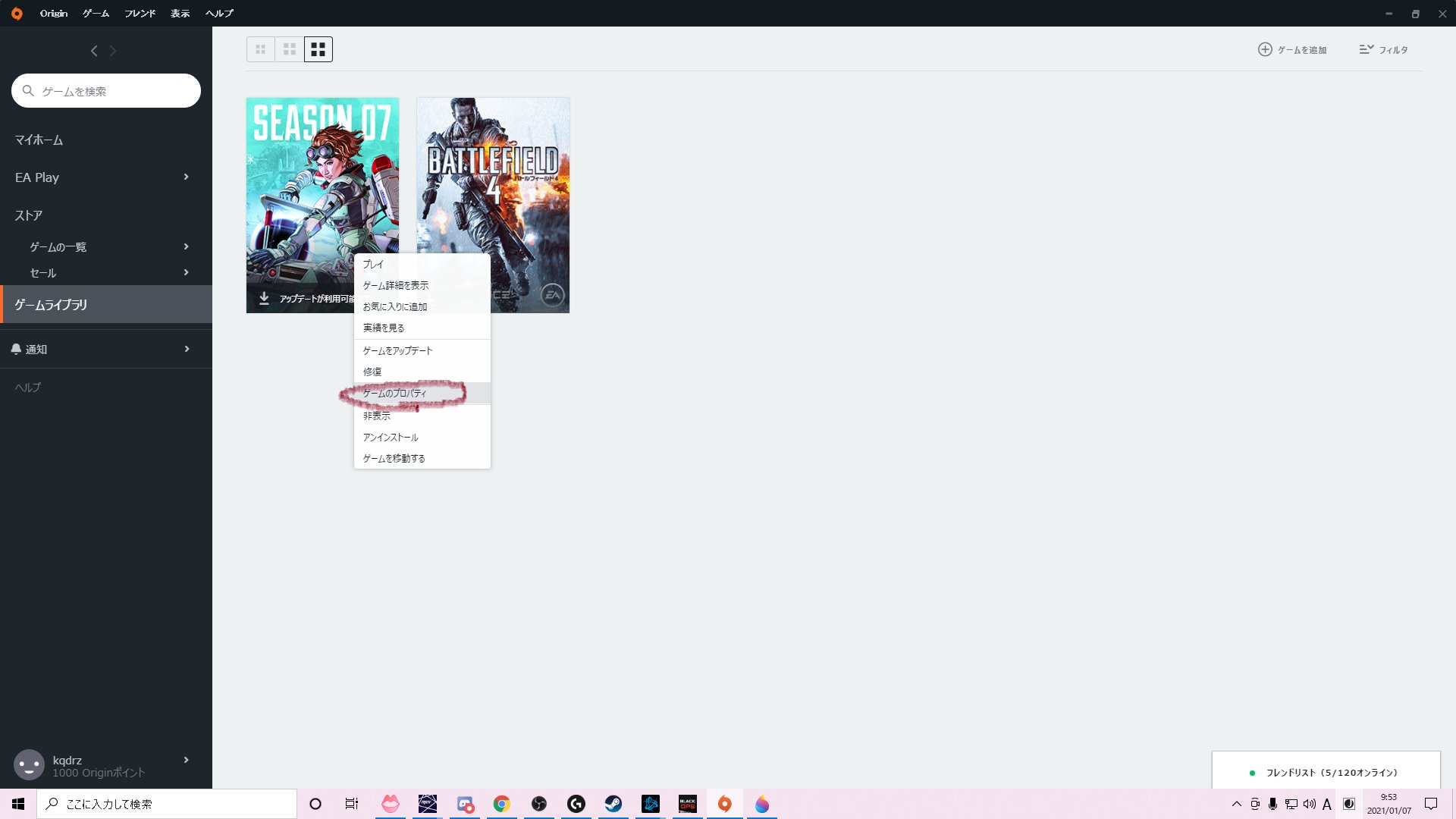
Task: Click the microphone tray icon
Action: point(1273,804)
